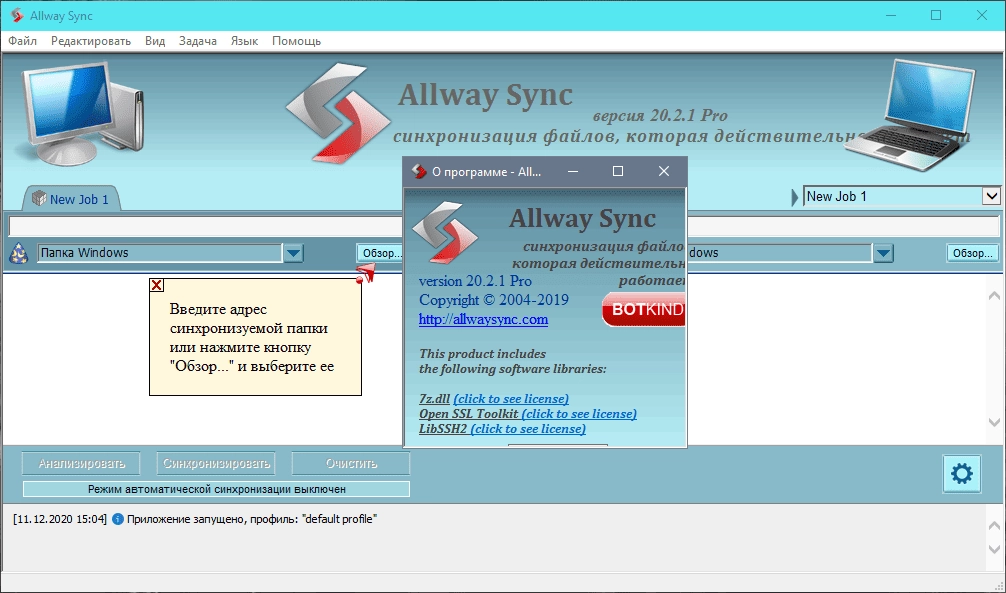1006x593 pixels.
Task: Click the left Обзор... browse button
Action: coord(379,253)
